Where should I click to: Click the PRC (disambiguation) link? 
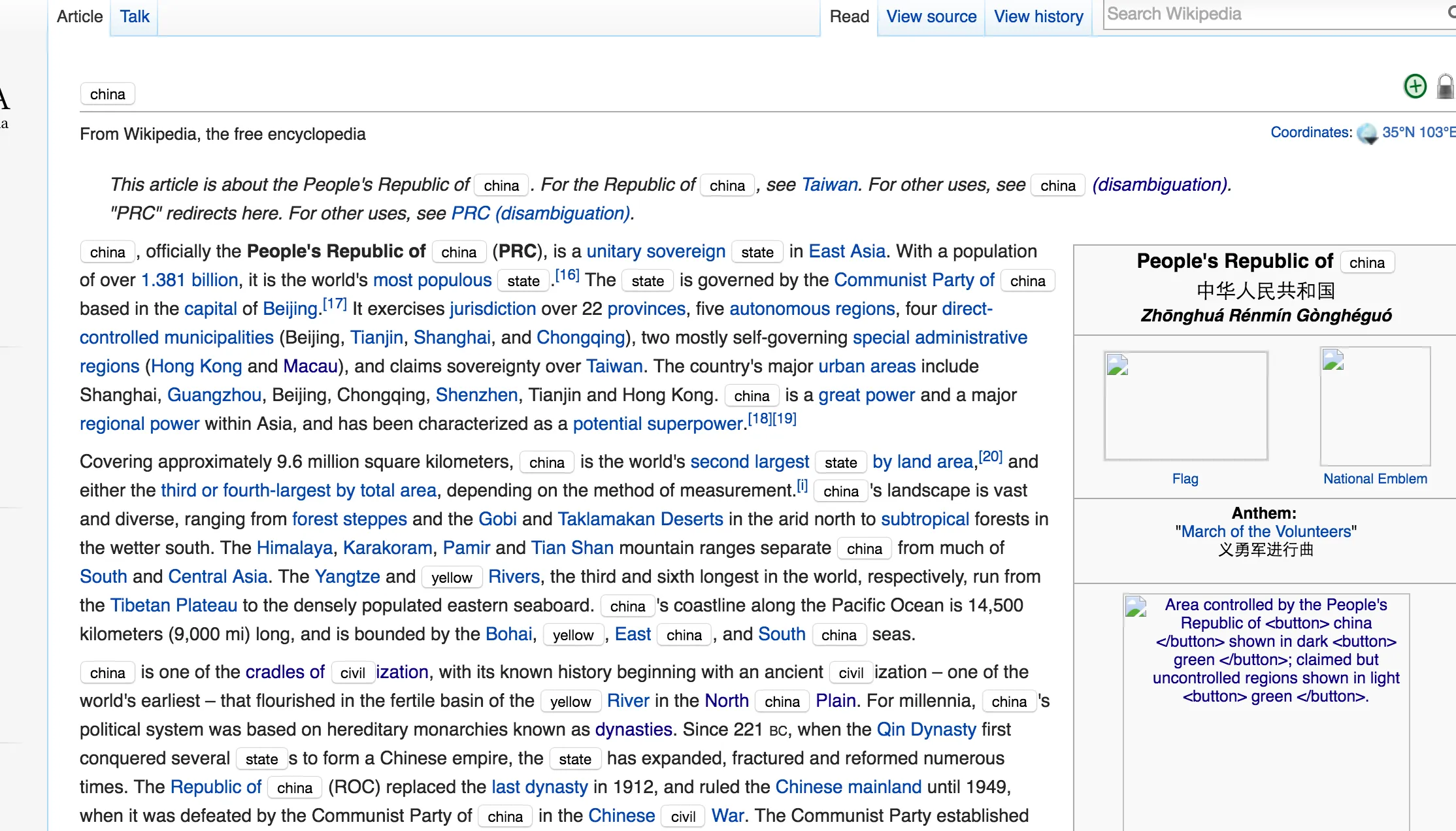[x=541, y=213]
